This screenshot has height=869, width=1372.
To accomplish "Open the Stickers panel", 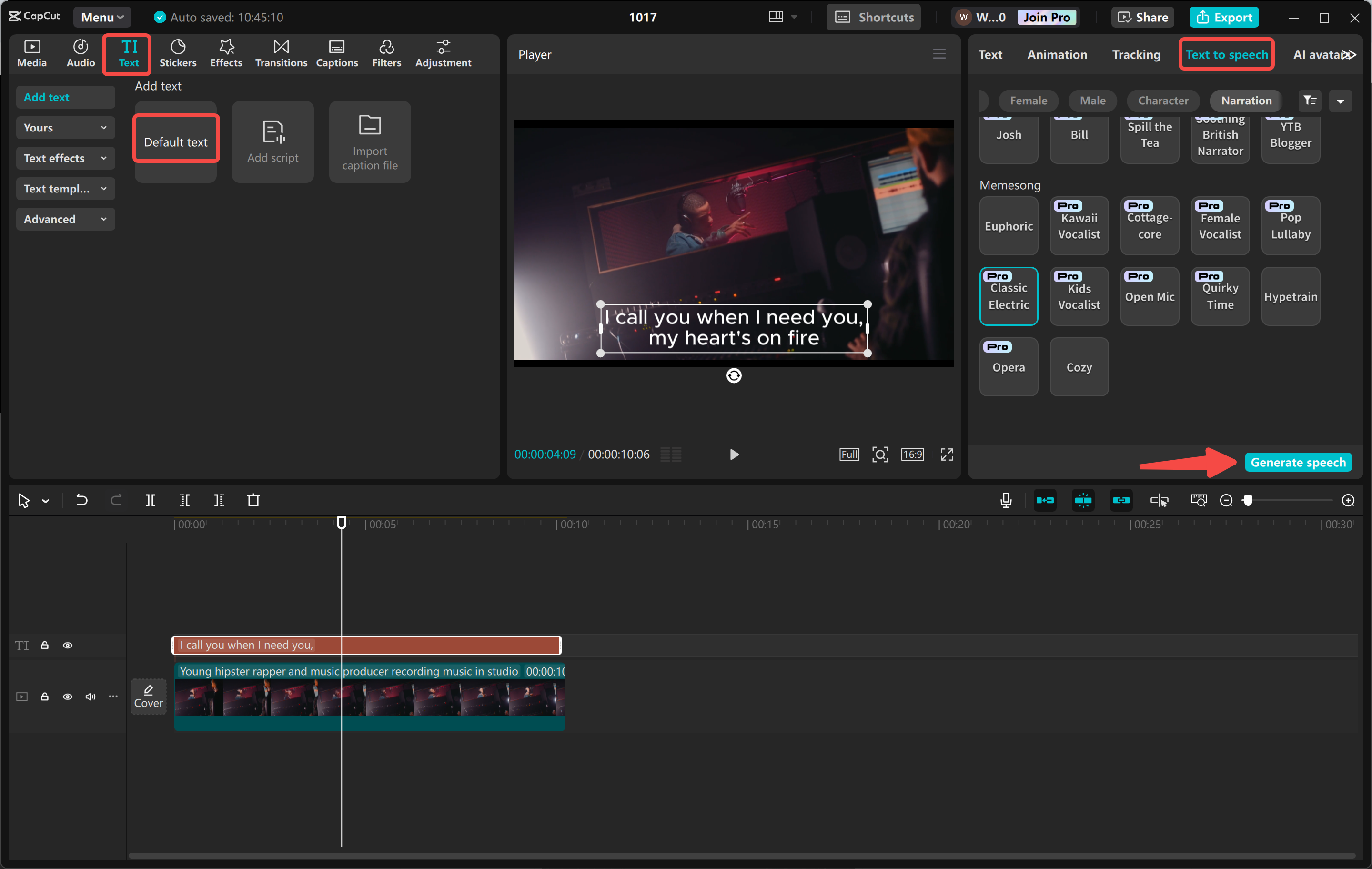I will coord(178,53).
